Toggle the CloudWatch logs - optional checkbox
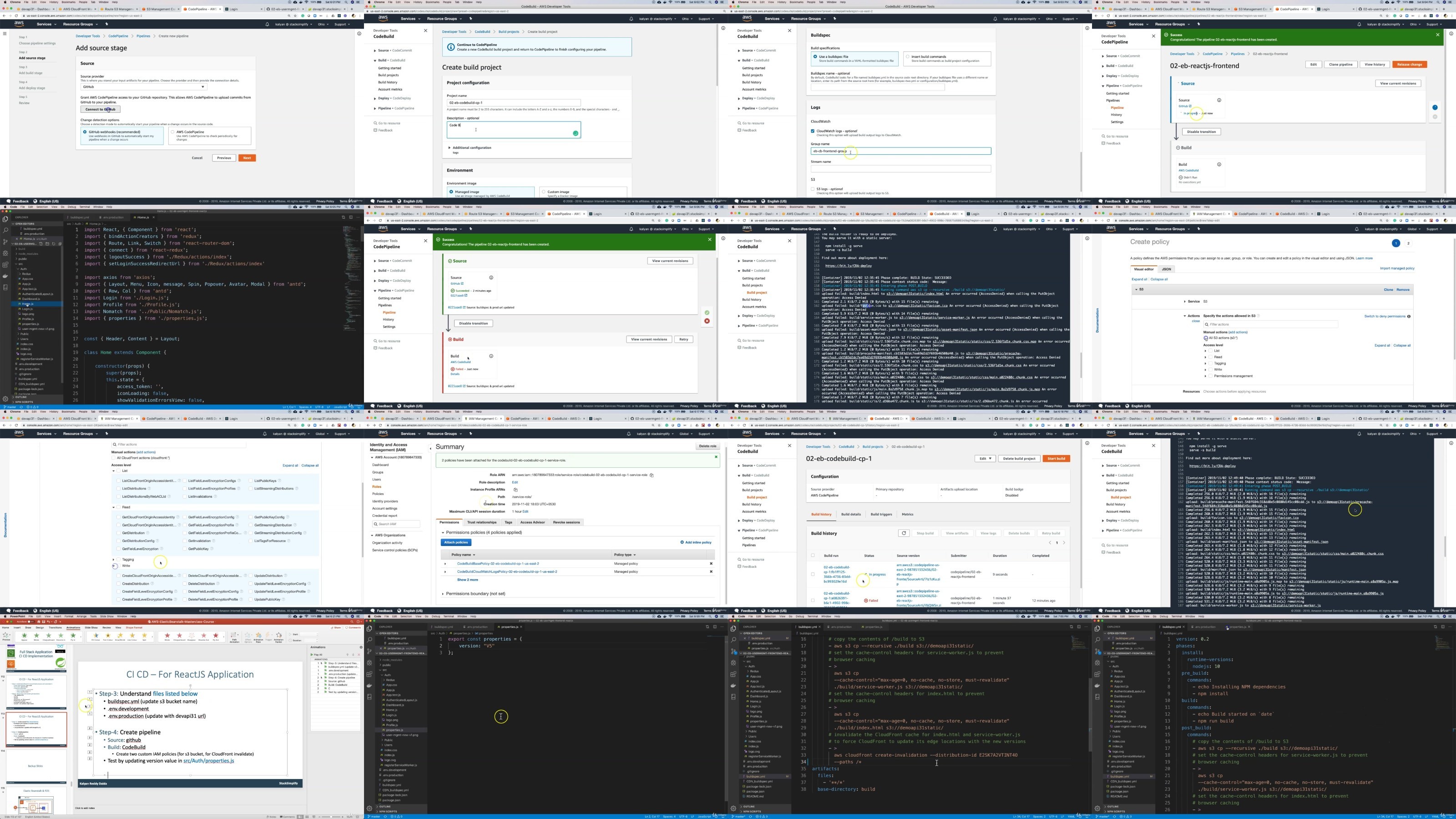Image resolution: width=1456 pixels, height=819 pixels. tap(813, 131)
